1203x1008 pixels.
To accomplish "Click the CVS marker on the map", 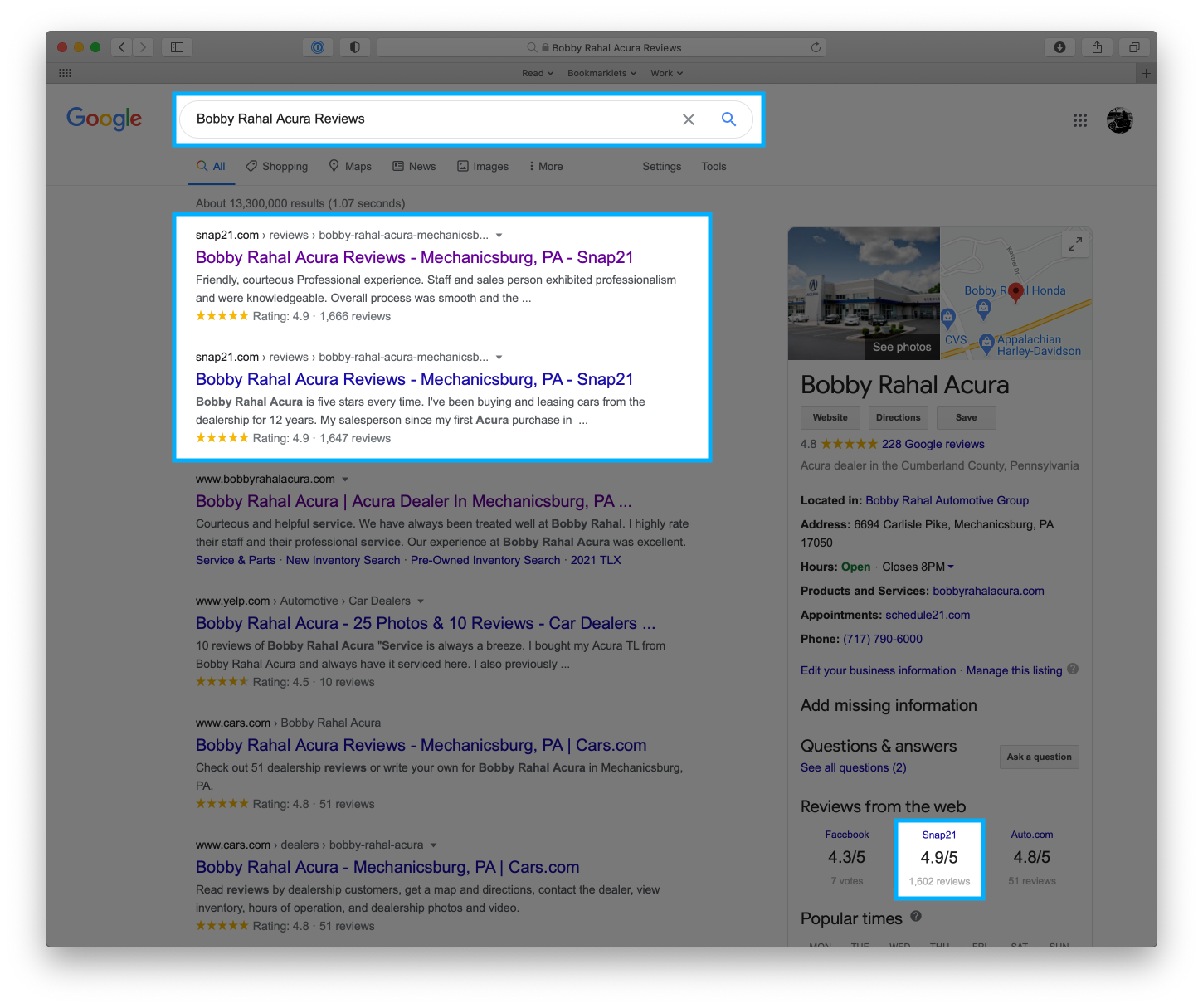I will [948, 317].
